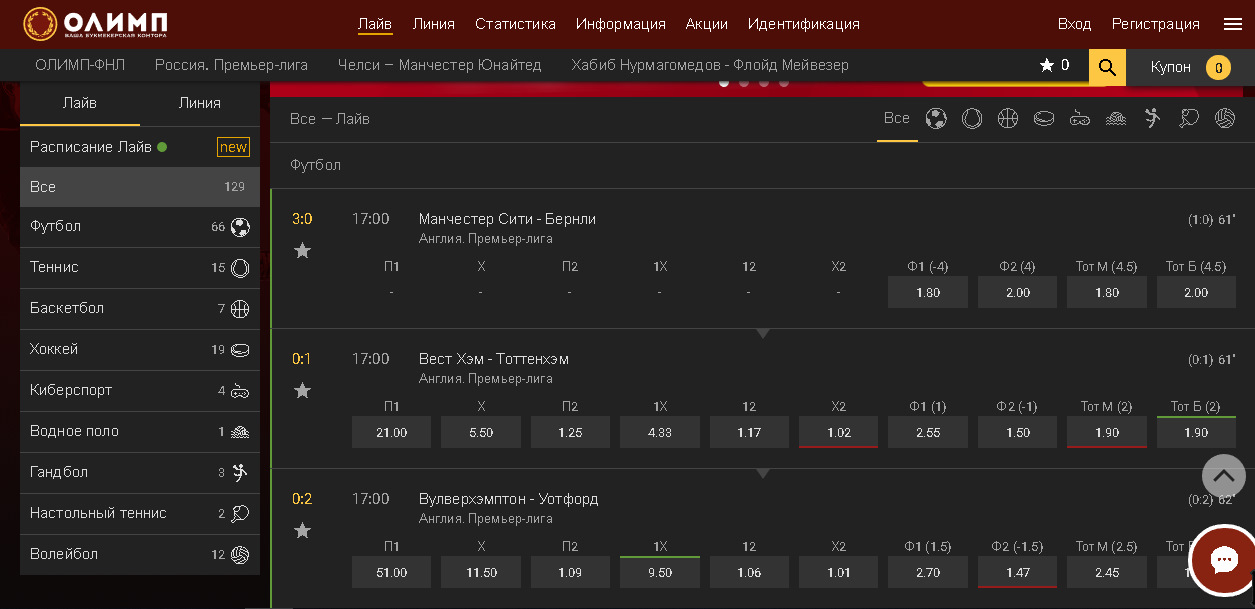Select Волейбол category in sidebar
Image resolution: width=1255 pixels, height=609 pixels.
click(140, 555)
